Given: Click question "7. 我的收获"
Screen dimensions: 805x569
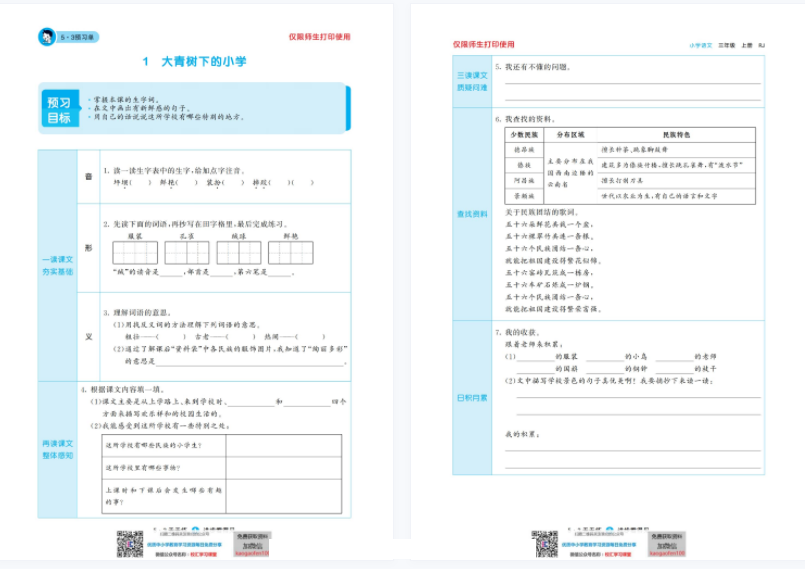Looking at the screenshot, I should coord(518,332).
